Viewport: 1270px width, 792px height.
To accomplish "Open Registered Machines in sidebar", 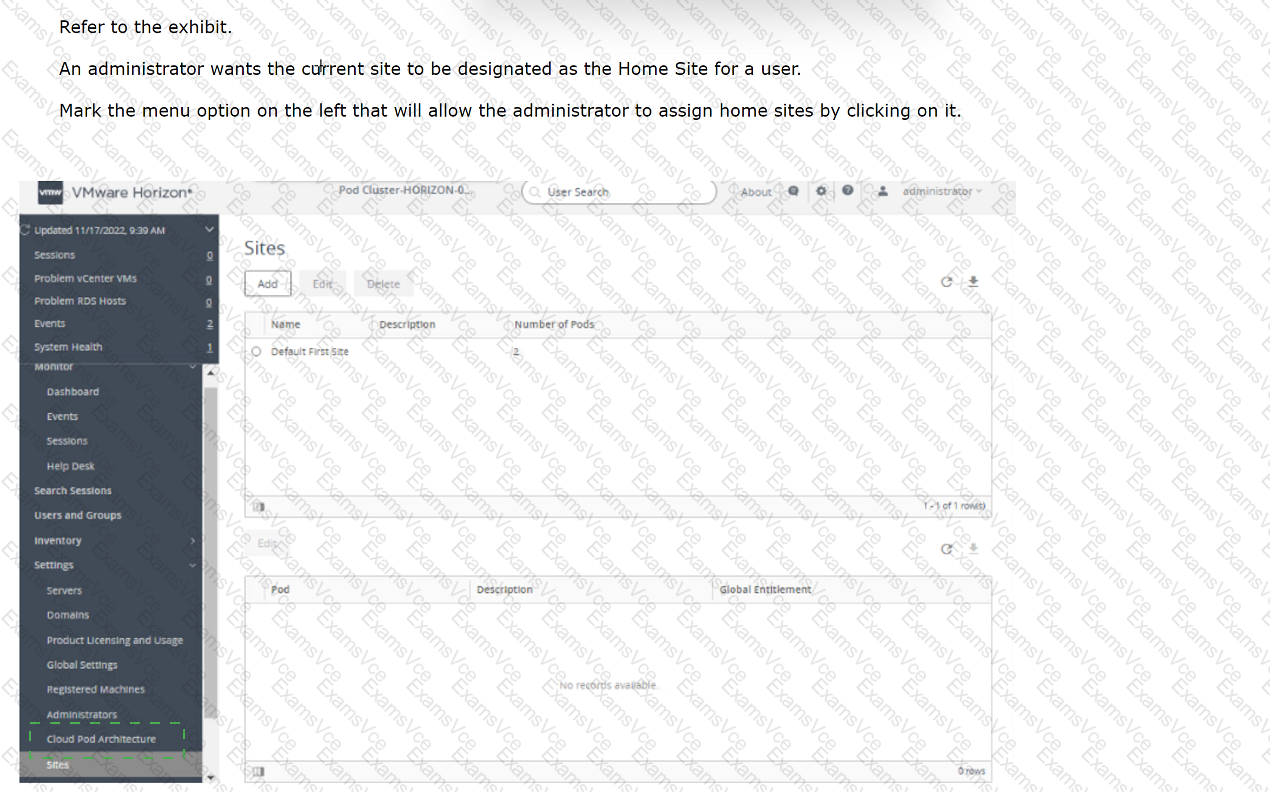I will (x=96, y=690).
